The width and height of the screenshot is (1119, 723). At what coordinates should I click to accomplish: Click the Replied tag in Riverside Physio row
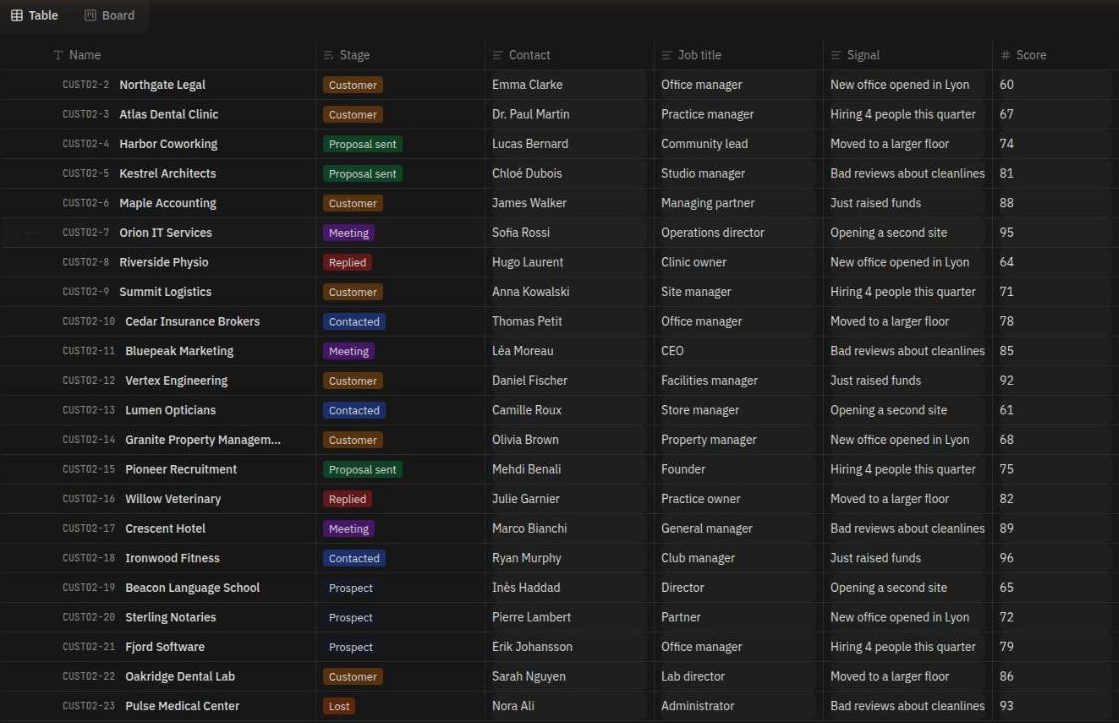point(347,263)
